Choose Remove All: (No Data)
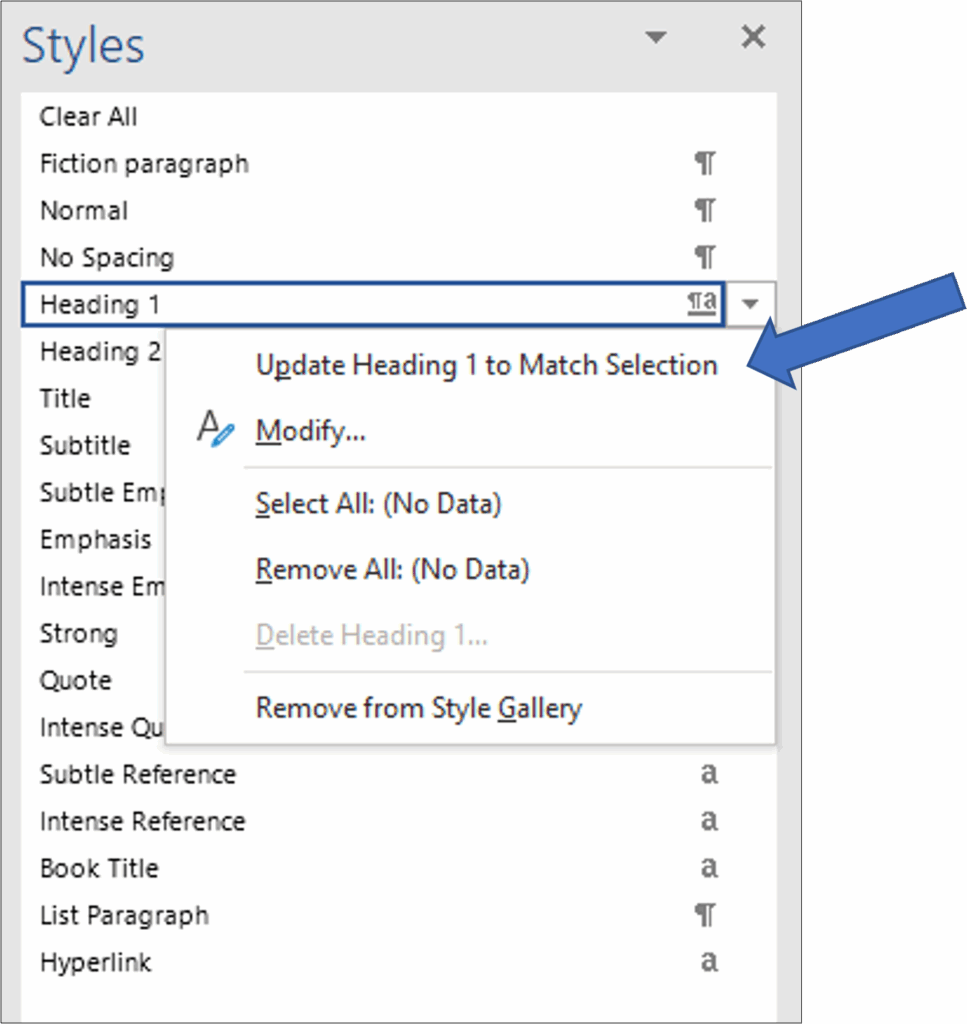 tap(392, 570)
